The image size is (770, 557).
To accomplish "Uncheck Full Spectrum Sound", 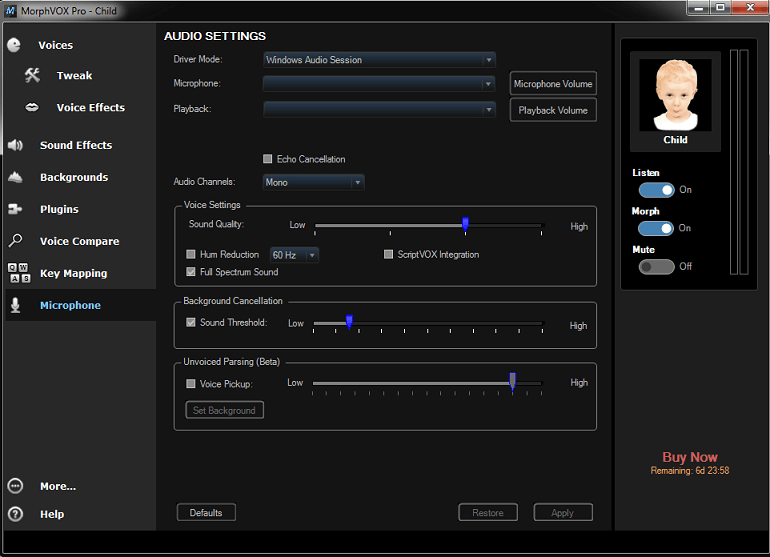I will pyautogui.click(x=191, y=272).
